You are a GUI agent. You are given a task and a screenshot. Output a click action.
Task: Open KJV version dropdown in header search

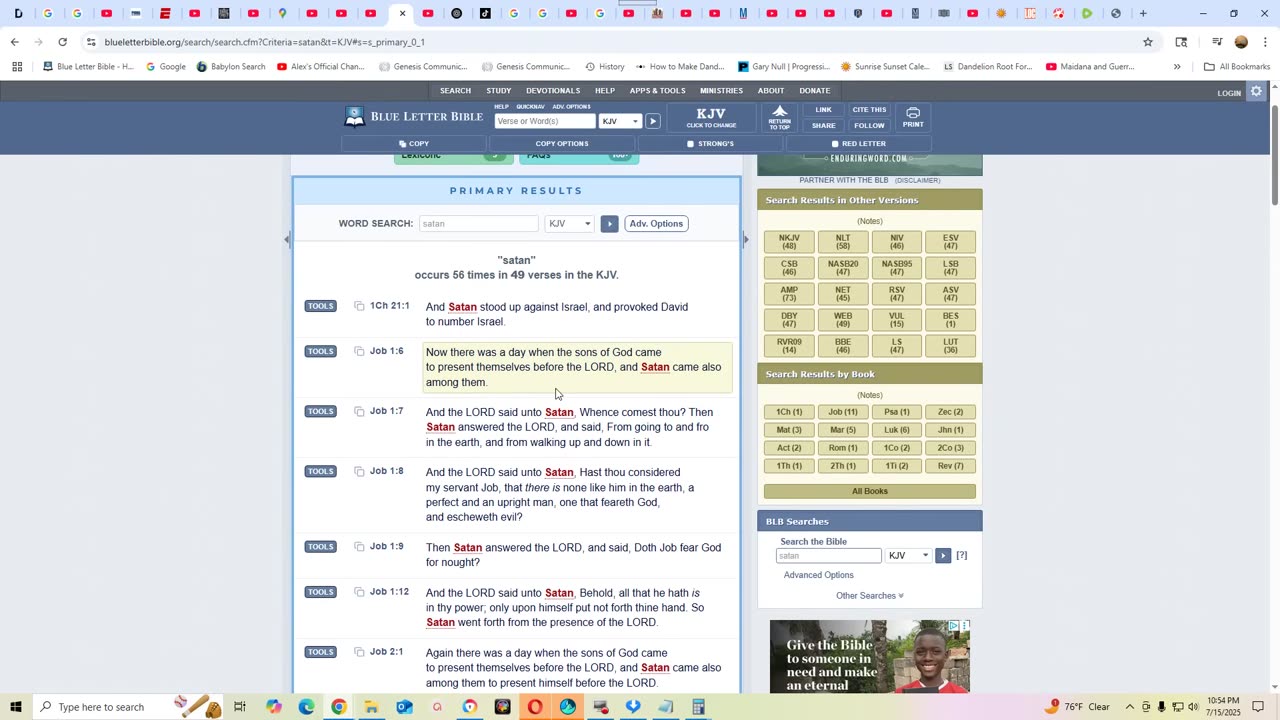point(620,121)
